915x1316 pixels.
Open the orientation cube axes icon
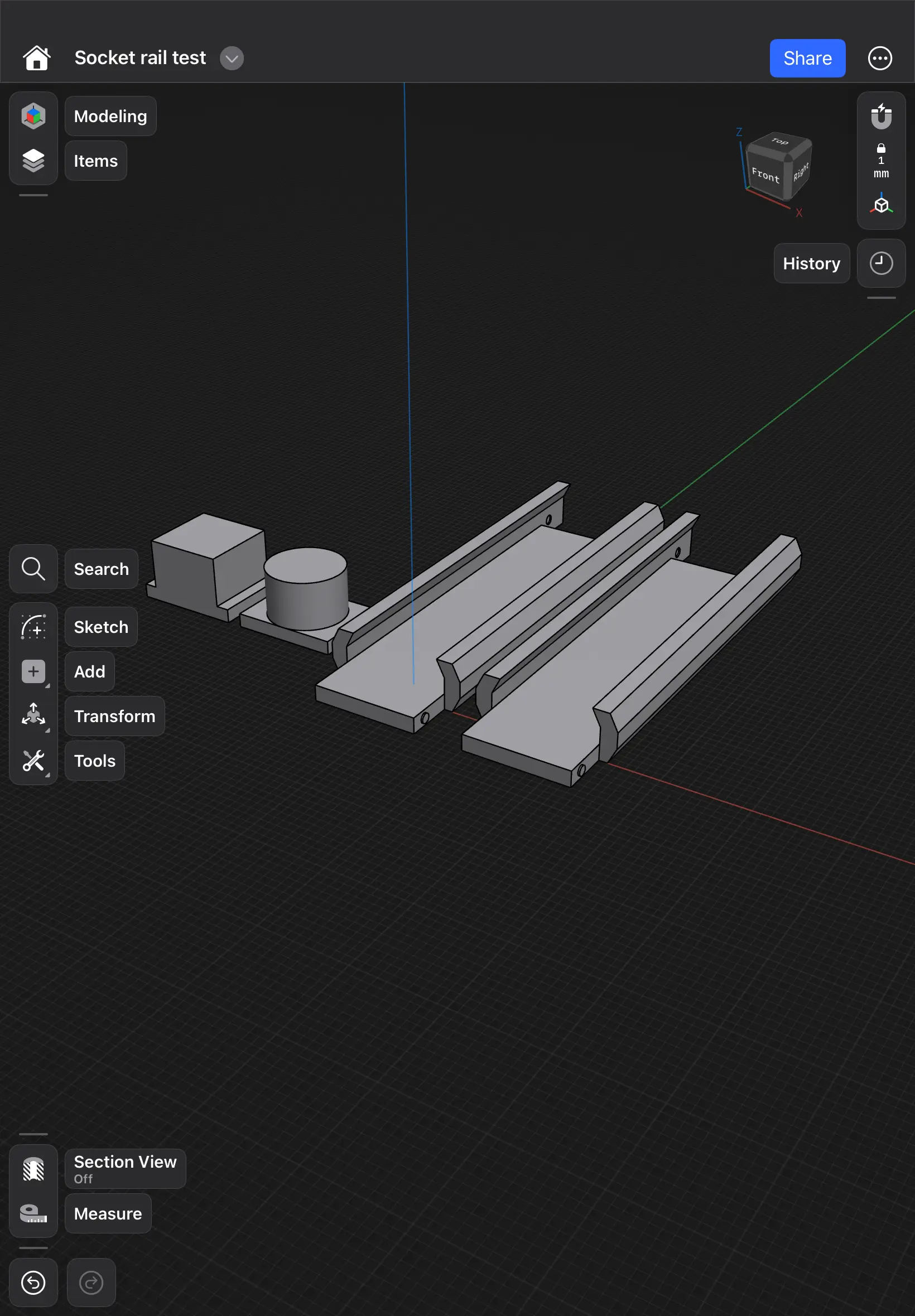coord(880,204)
